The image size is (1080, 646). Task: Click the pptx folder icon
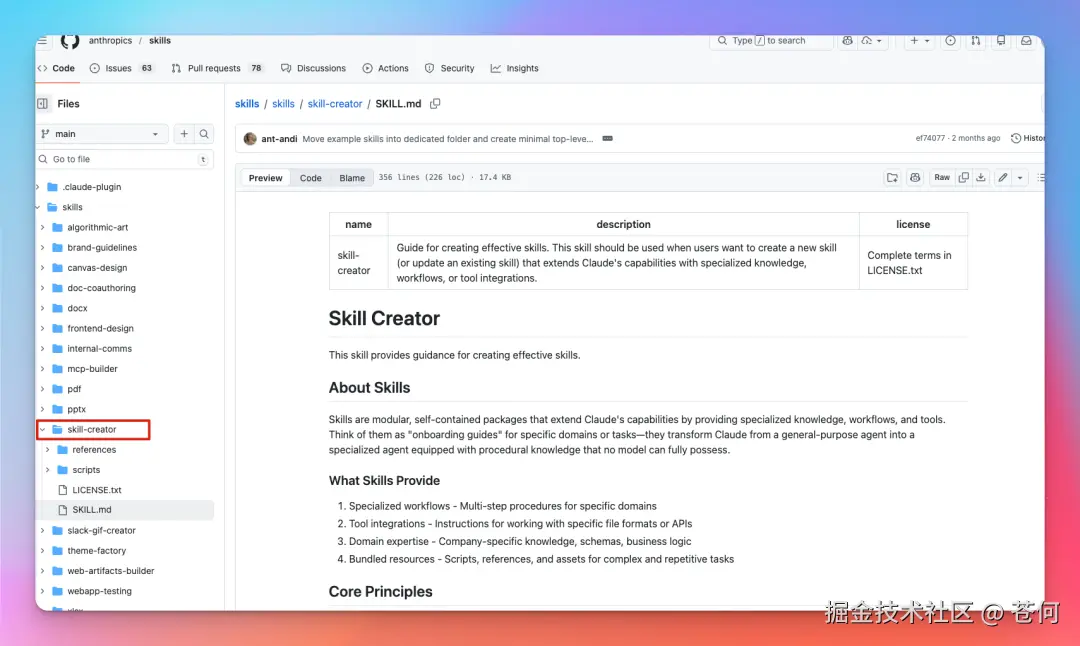(58, 409)
